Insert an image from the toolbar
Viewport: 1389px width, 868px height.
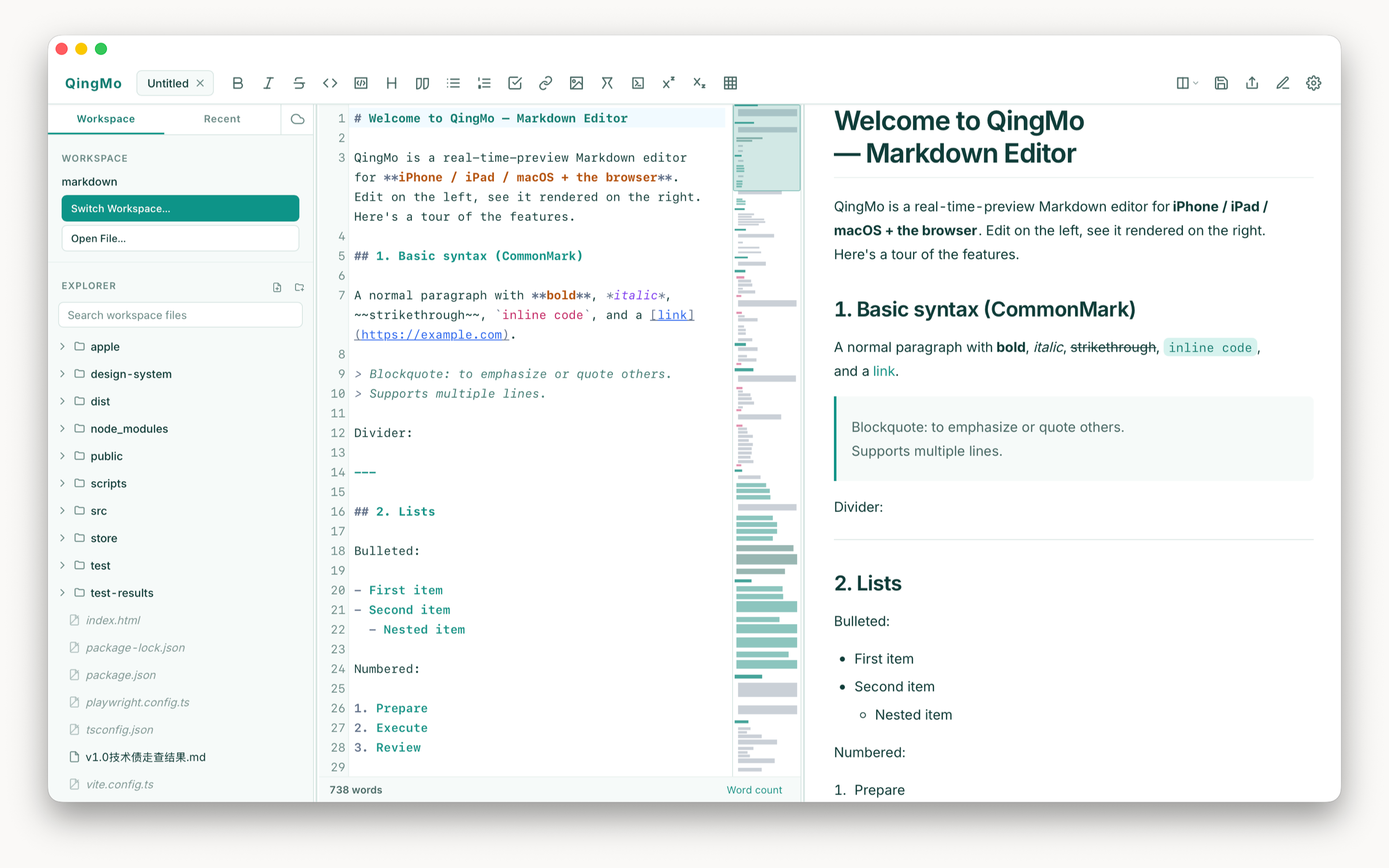(576, 83)
